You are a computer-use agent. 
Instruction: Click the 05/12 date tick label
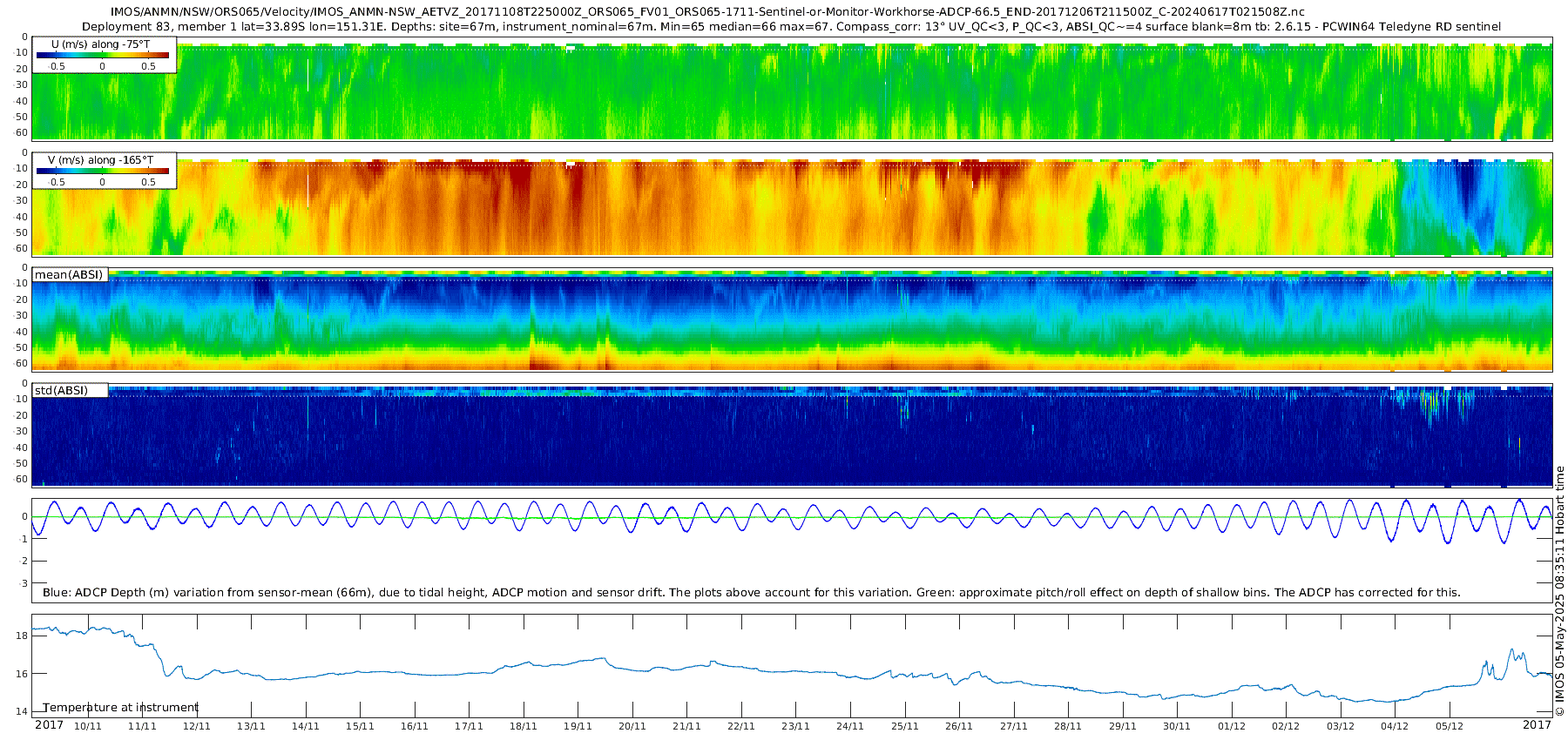click(1450, 726)
